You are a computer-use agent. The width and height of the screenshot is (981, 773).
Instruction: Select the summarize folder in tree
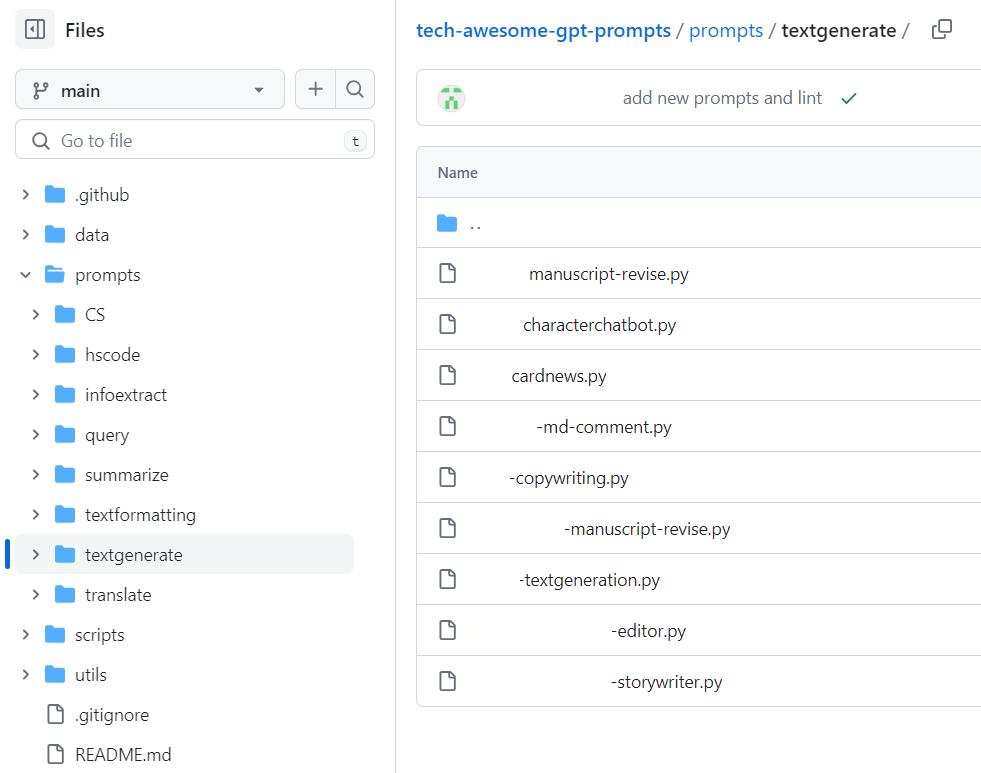pos(126,475)
